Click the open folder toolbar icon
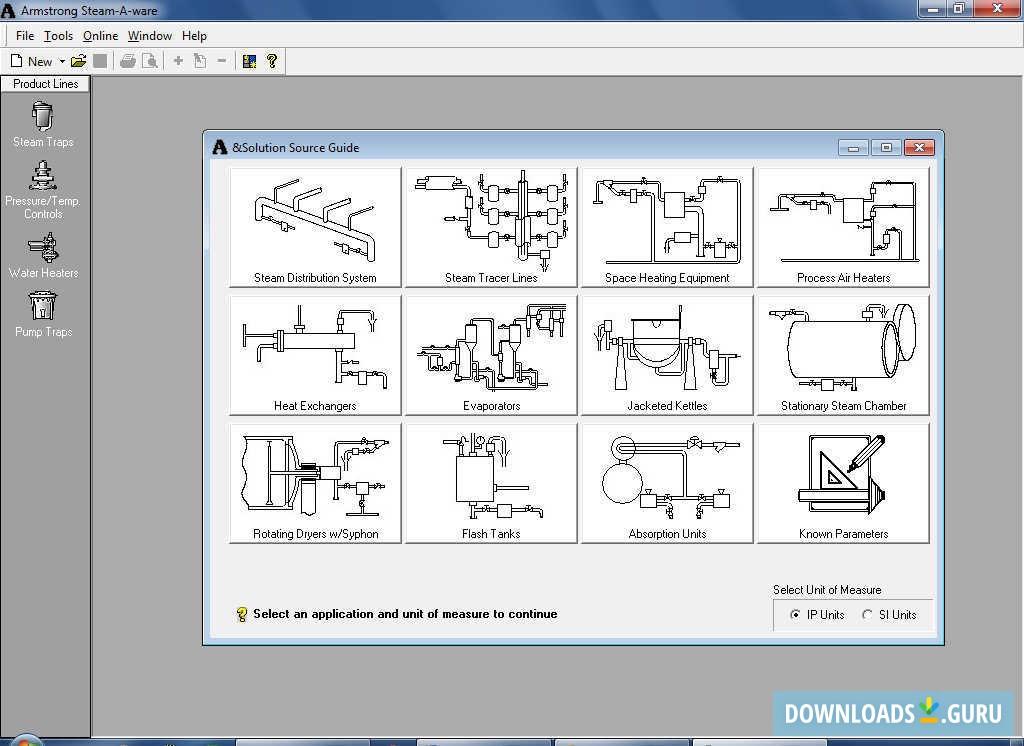The image size is (1024, 746). click(x=79, y=61)
